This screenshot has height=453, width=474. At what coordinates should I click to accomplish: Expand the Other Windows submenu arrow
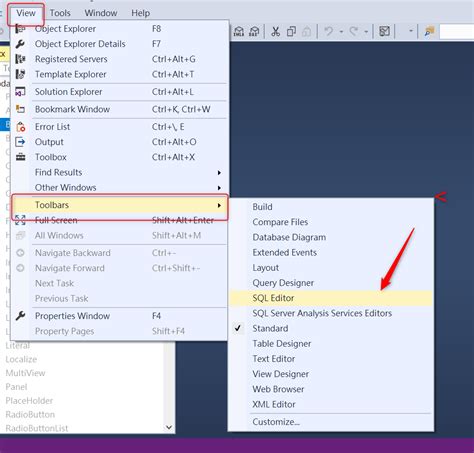(219, 188)
